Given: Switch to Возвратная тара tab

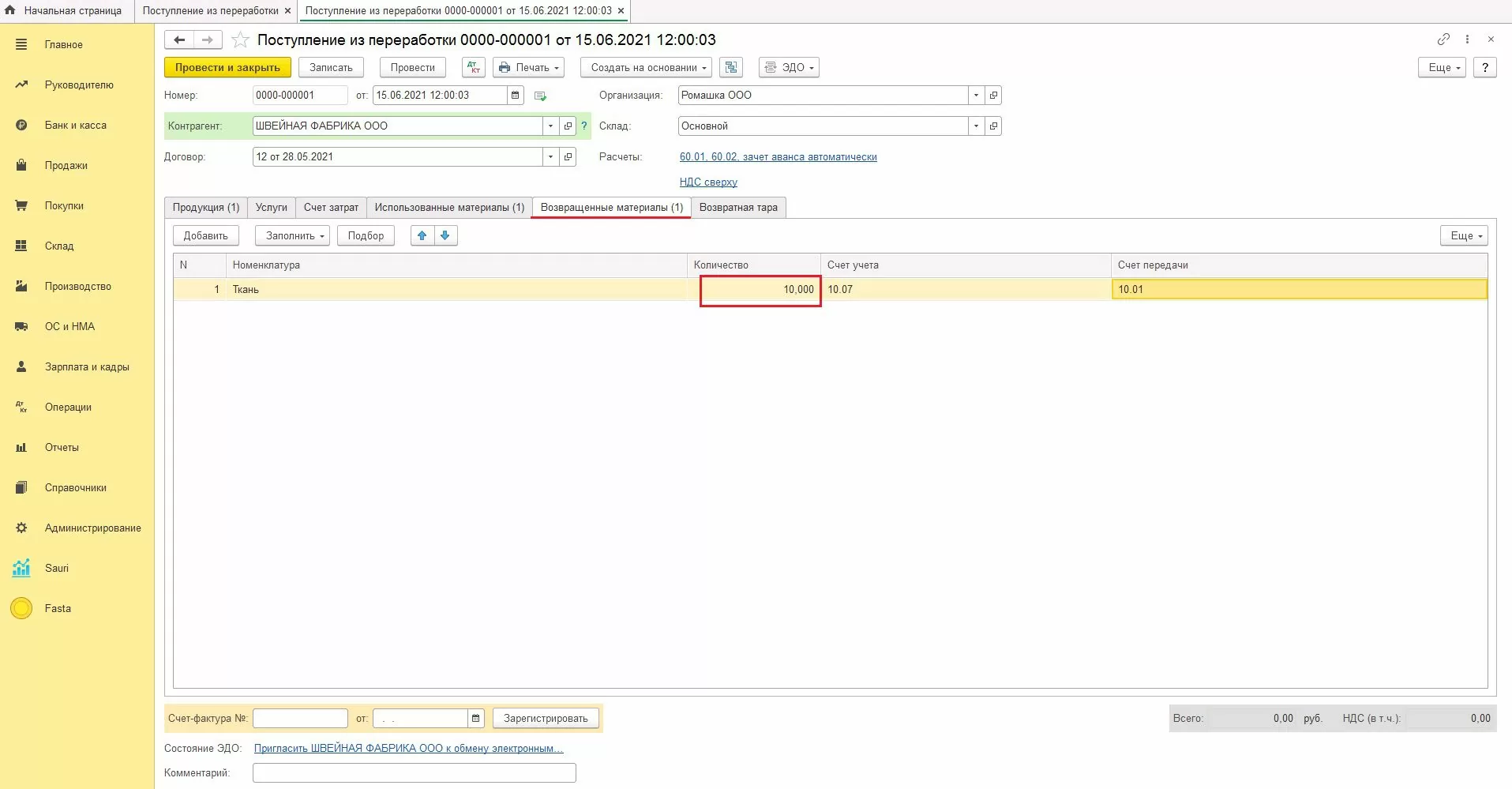Looking at the screenshot, I should (x=738, y=207).
